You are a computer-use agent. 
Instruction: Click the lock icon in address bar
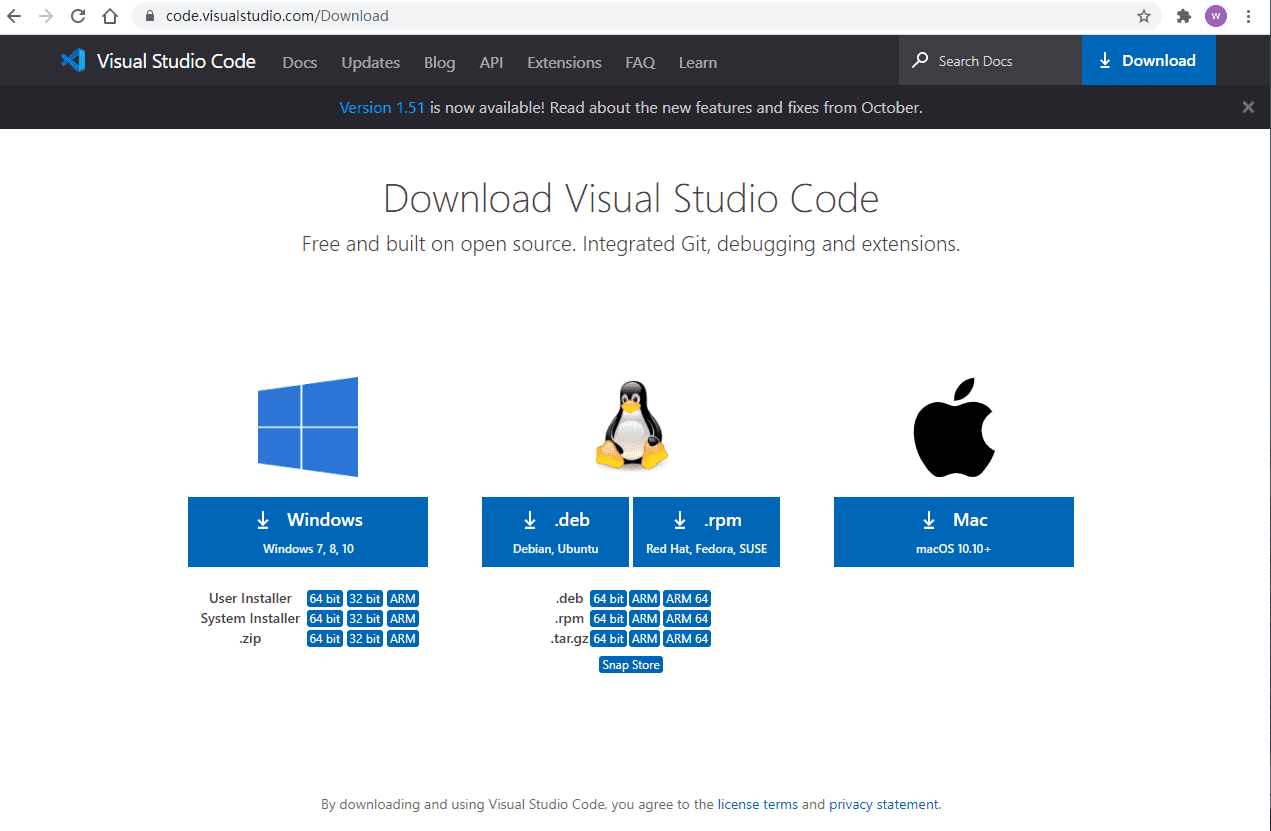151,16
